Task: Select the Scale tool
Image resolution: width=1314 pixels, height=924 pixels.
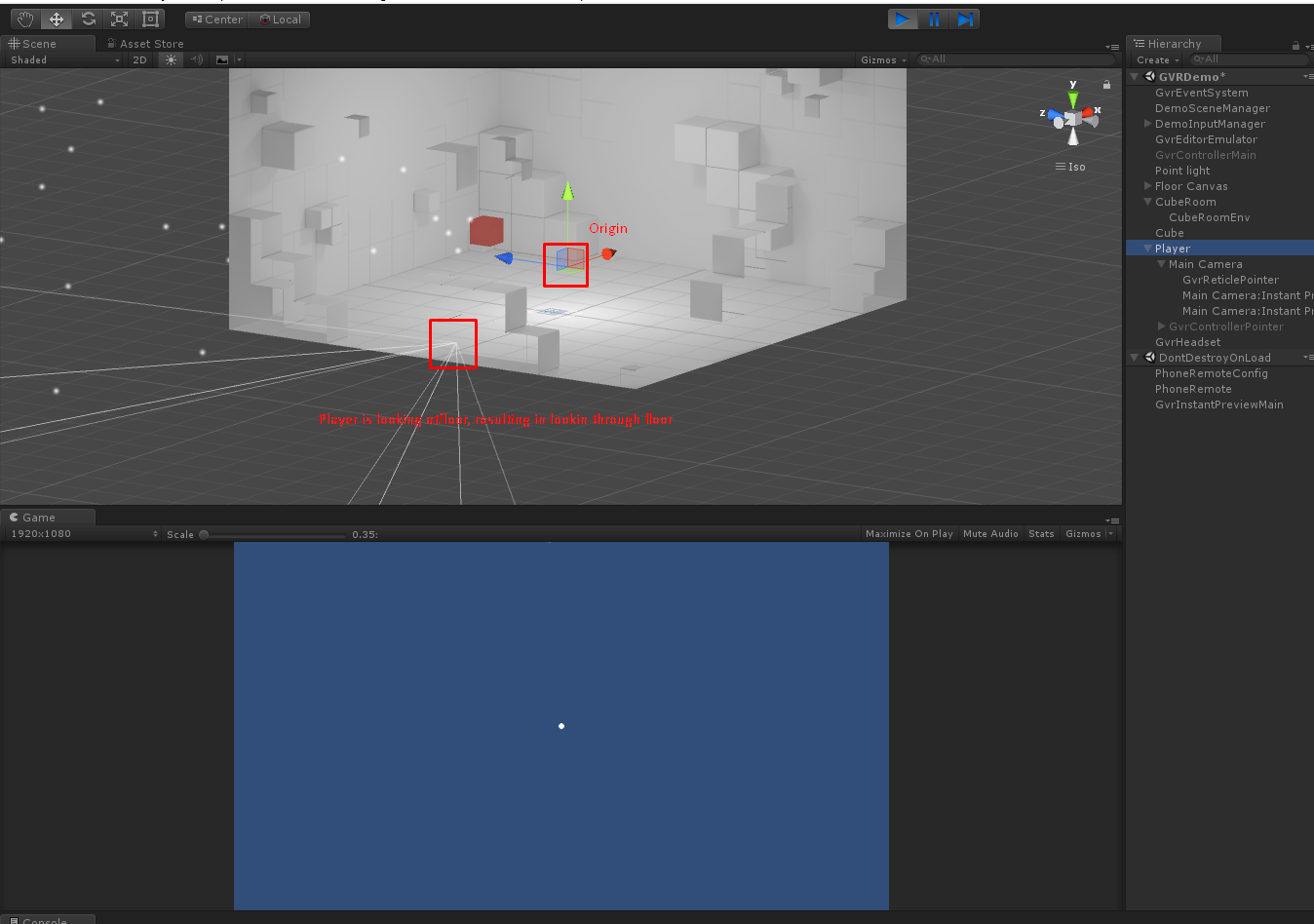Action: (x=118, y=19)
